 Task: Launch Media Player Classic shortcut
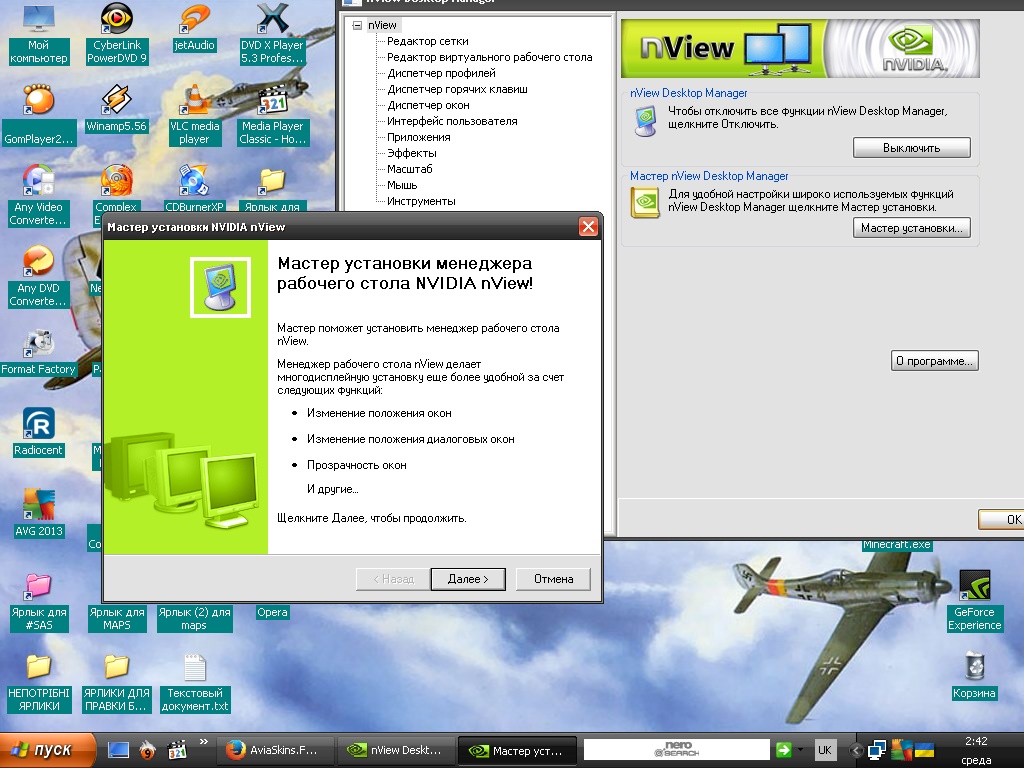[x=272, y=114]
